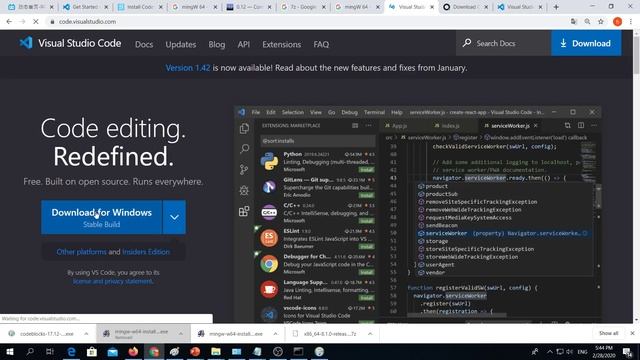Open the Updates navigation item
Screen dimensions: 640x360
click(x=180, y=44)
